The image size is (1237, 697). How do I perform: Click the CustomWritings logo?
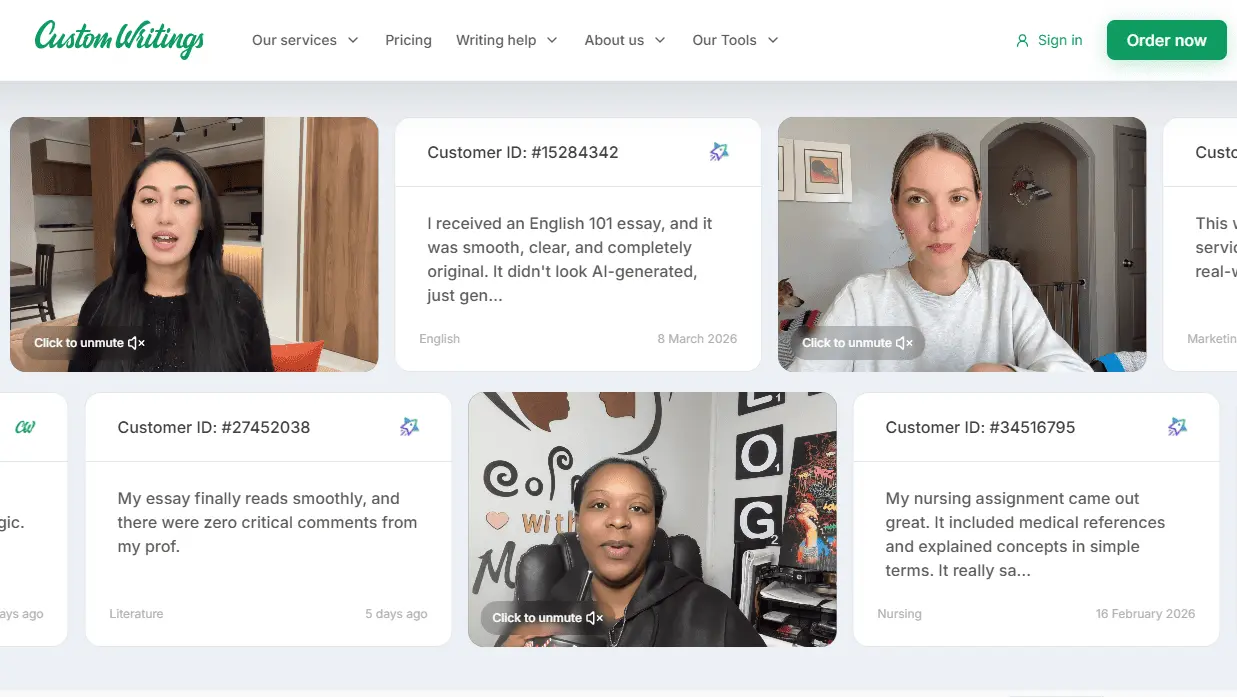click(119, 39)
